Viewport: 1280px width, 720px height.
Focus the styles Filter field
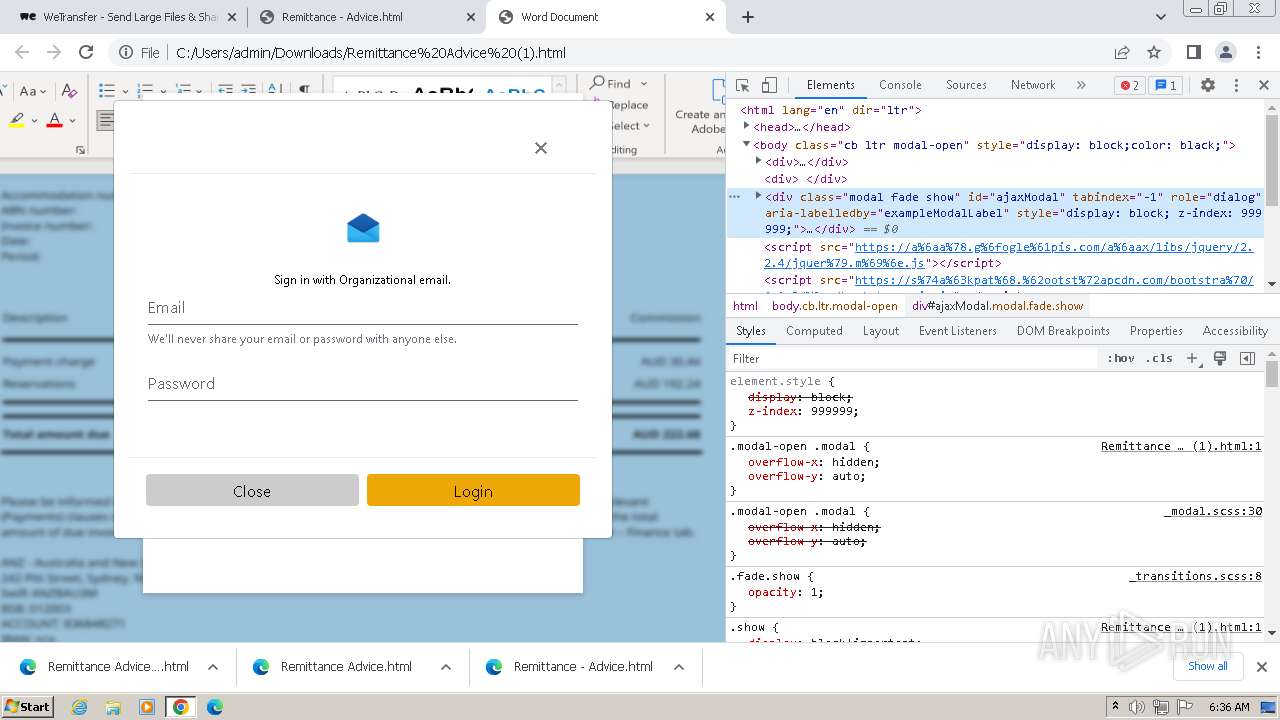(x=912, y=358)
